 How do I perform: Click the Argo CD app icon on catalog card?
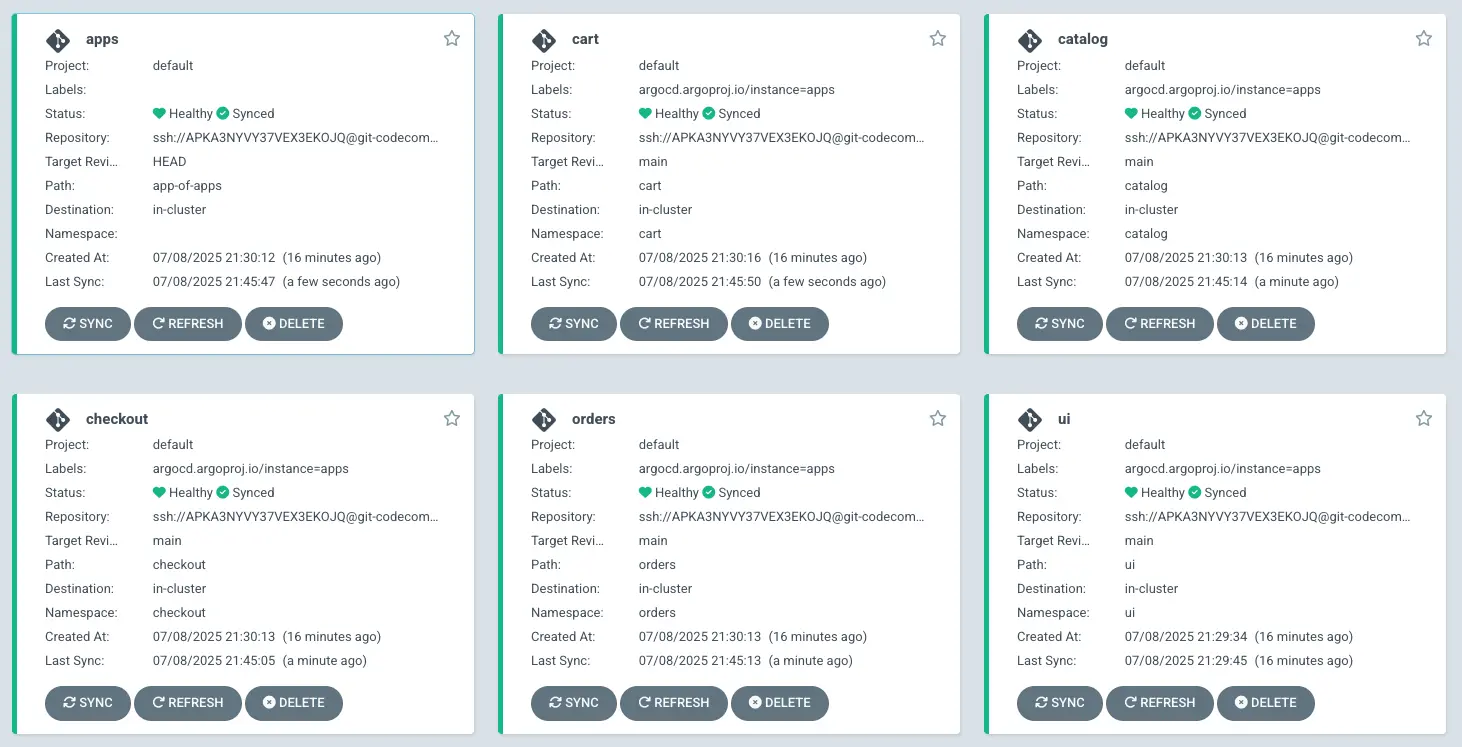pyautogui.click(x=1030, y=40)
